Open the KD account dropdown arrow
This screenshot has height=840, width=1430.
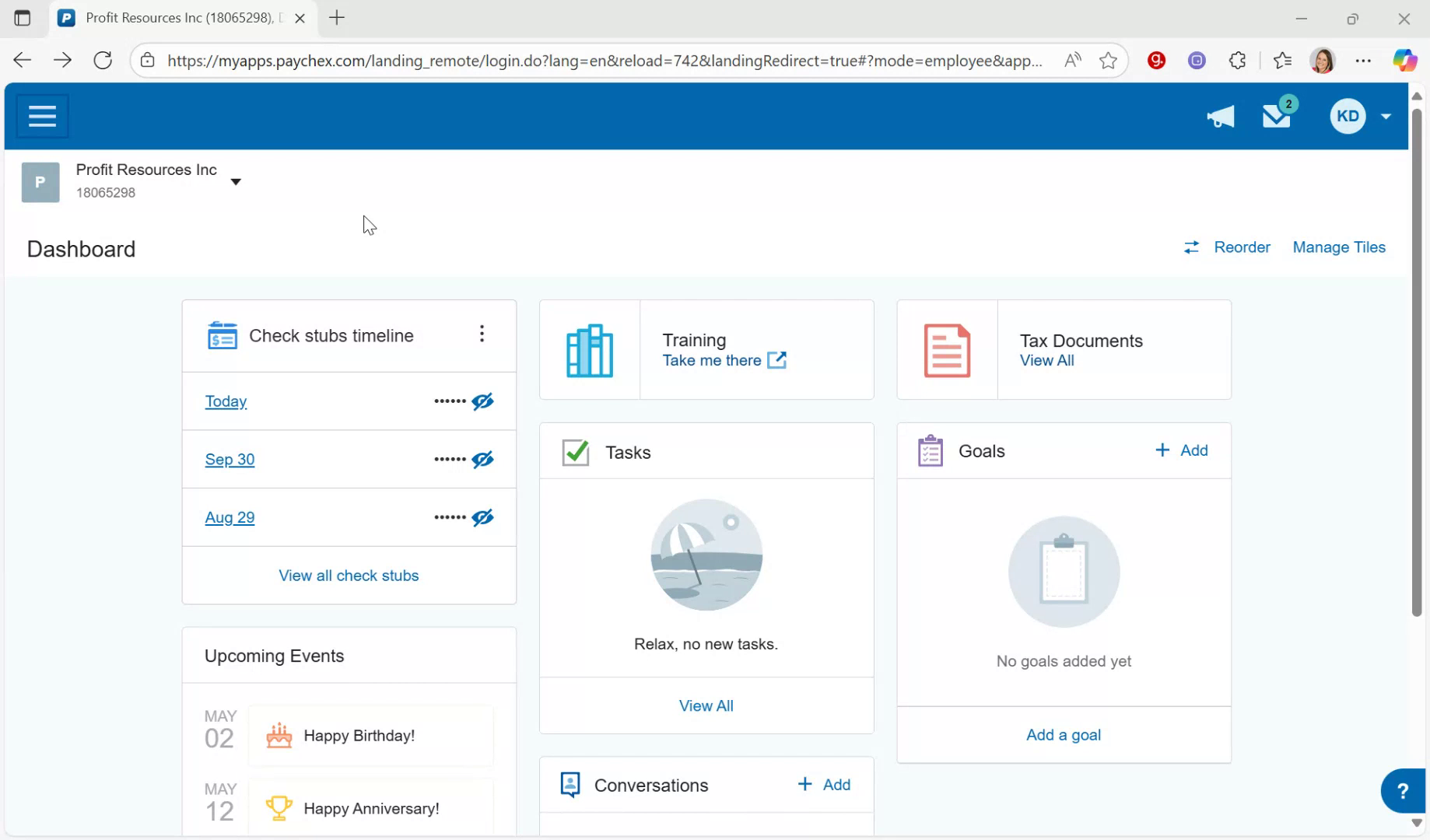(1386, 116)
